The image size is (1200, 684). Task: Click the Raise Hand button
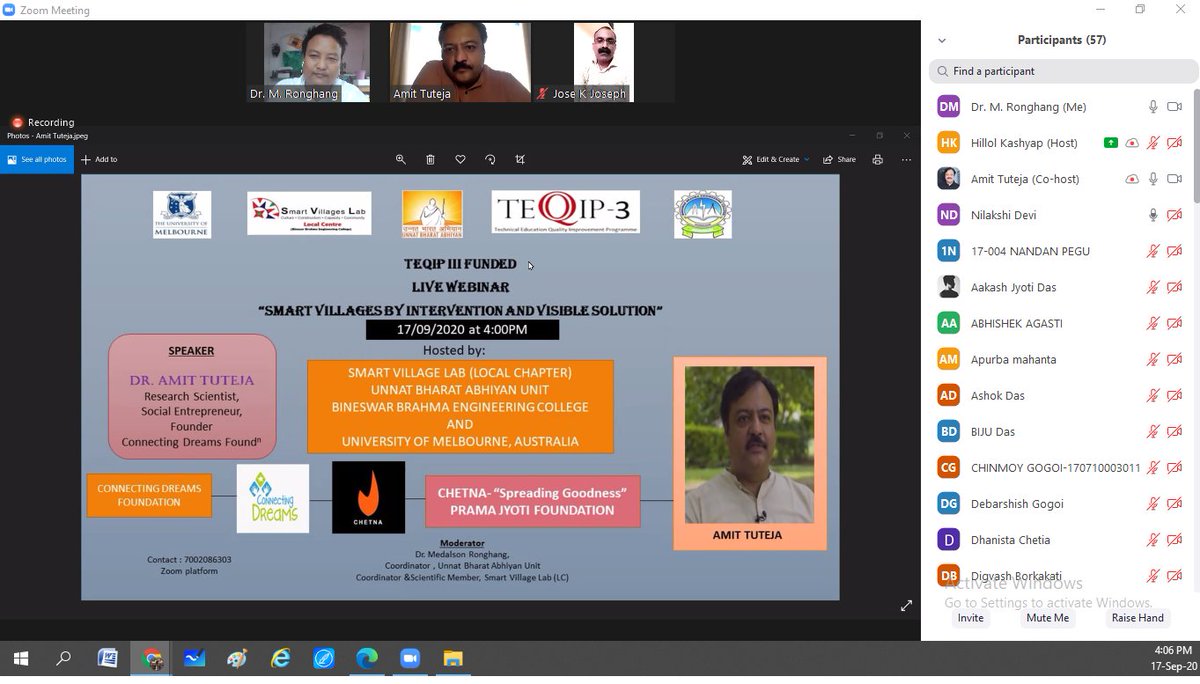1137,618
